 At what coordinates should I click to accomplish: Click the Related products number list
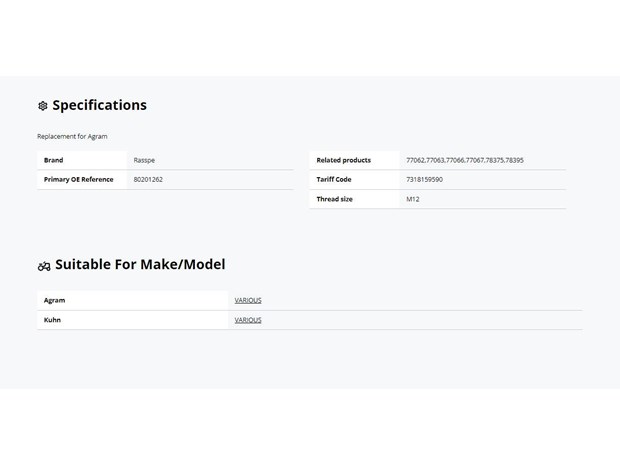[x=465, y=160]
